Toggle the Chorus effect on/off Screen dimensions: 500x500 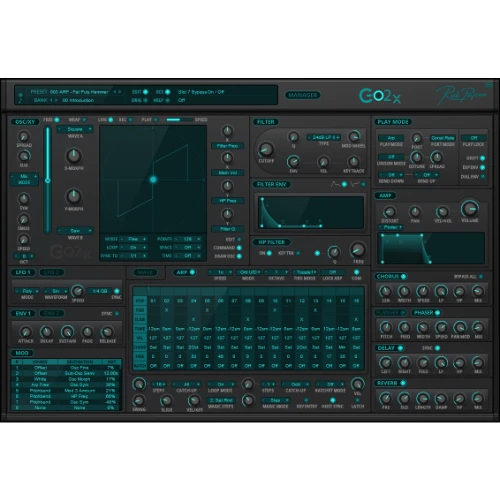[x=403, y=276]
